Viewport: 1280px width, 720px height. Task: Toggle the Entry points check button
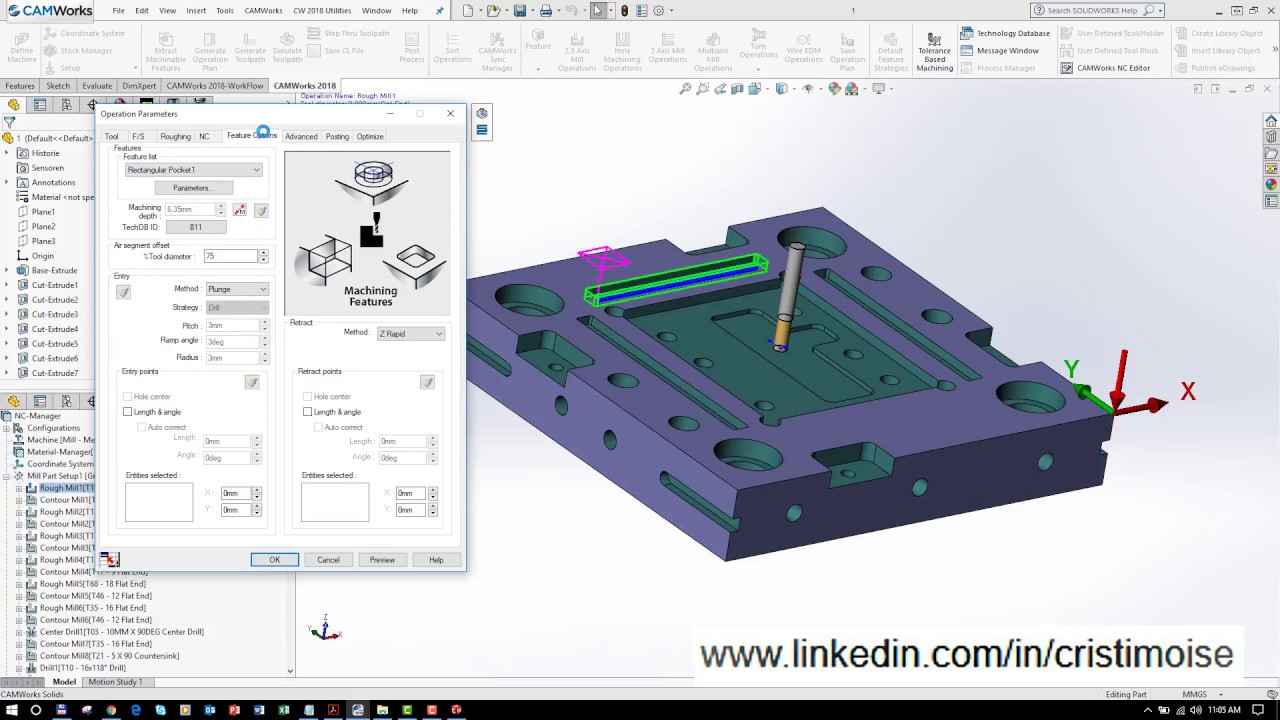tap(252, 382)
